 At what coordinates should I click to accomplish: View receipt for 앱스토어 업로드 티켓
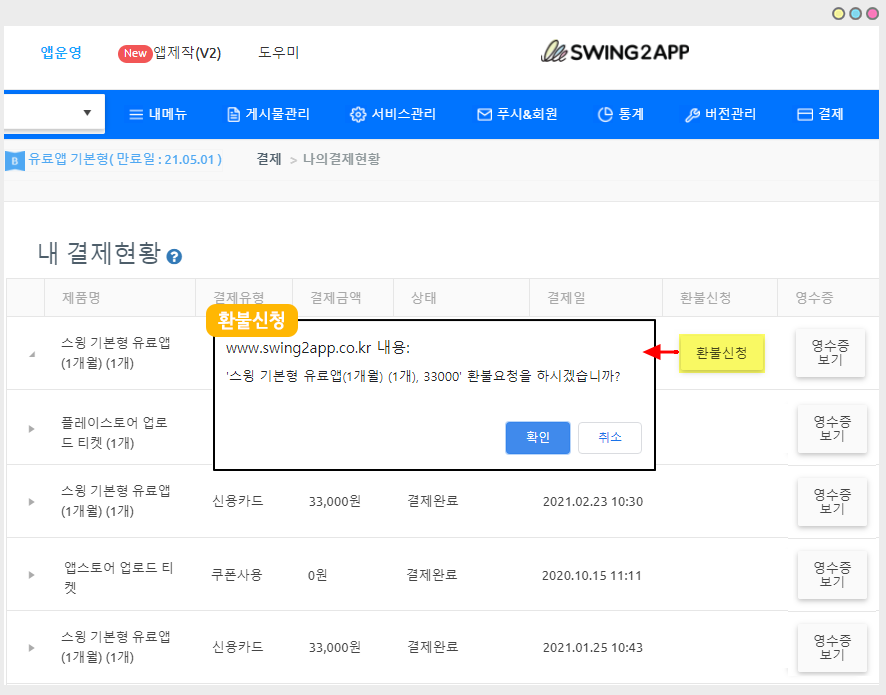click(831, 575)
